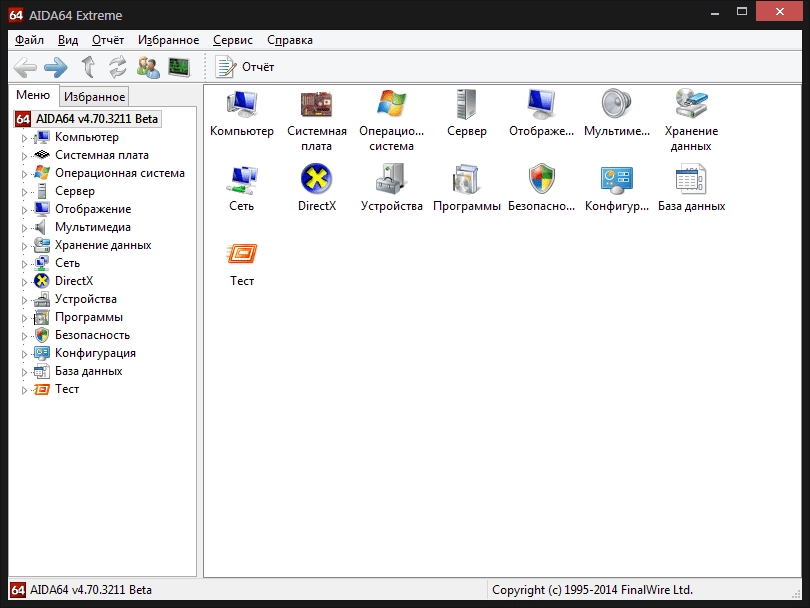The image size is (810, 608).
Task: Click the Copyright FinalWire status bar text
Action: point(592,590)
